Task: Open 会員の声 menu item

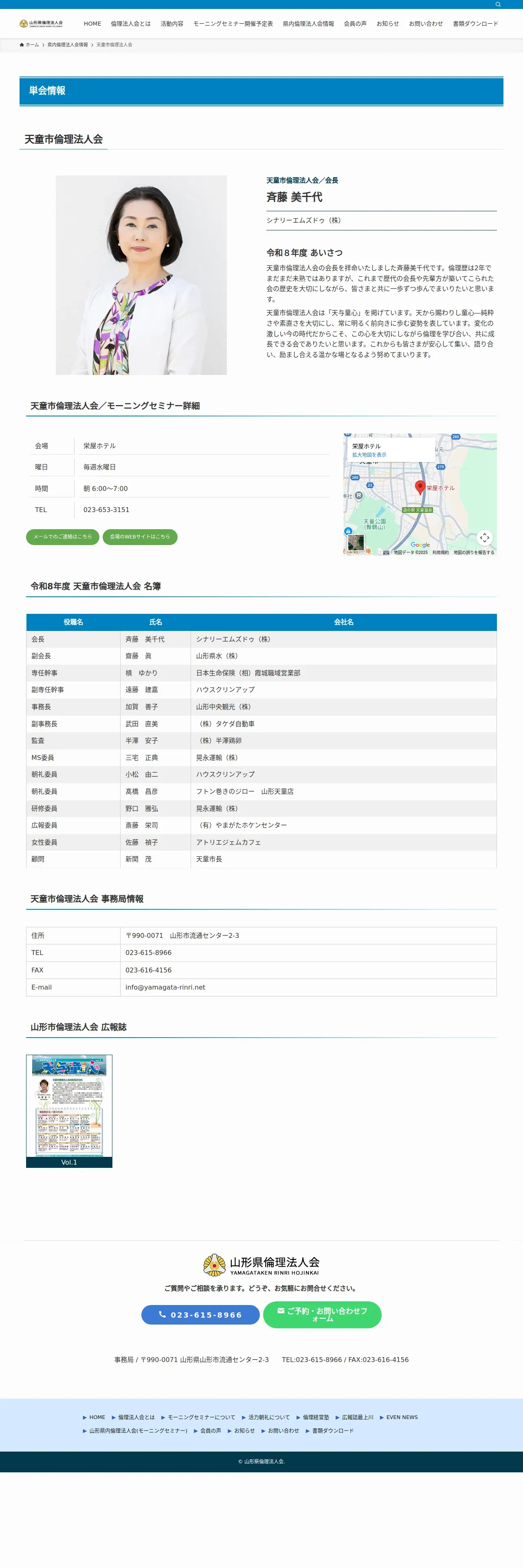Action: 355,24
